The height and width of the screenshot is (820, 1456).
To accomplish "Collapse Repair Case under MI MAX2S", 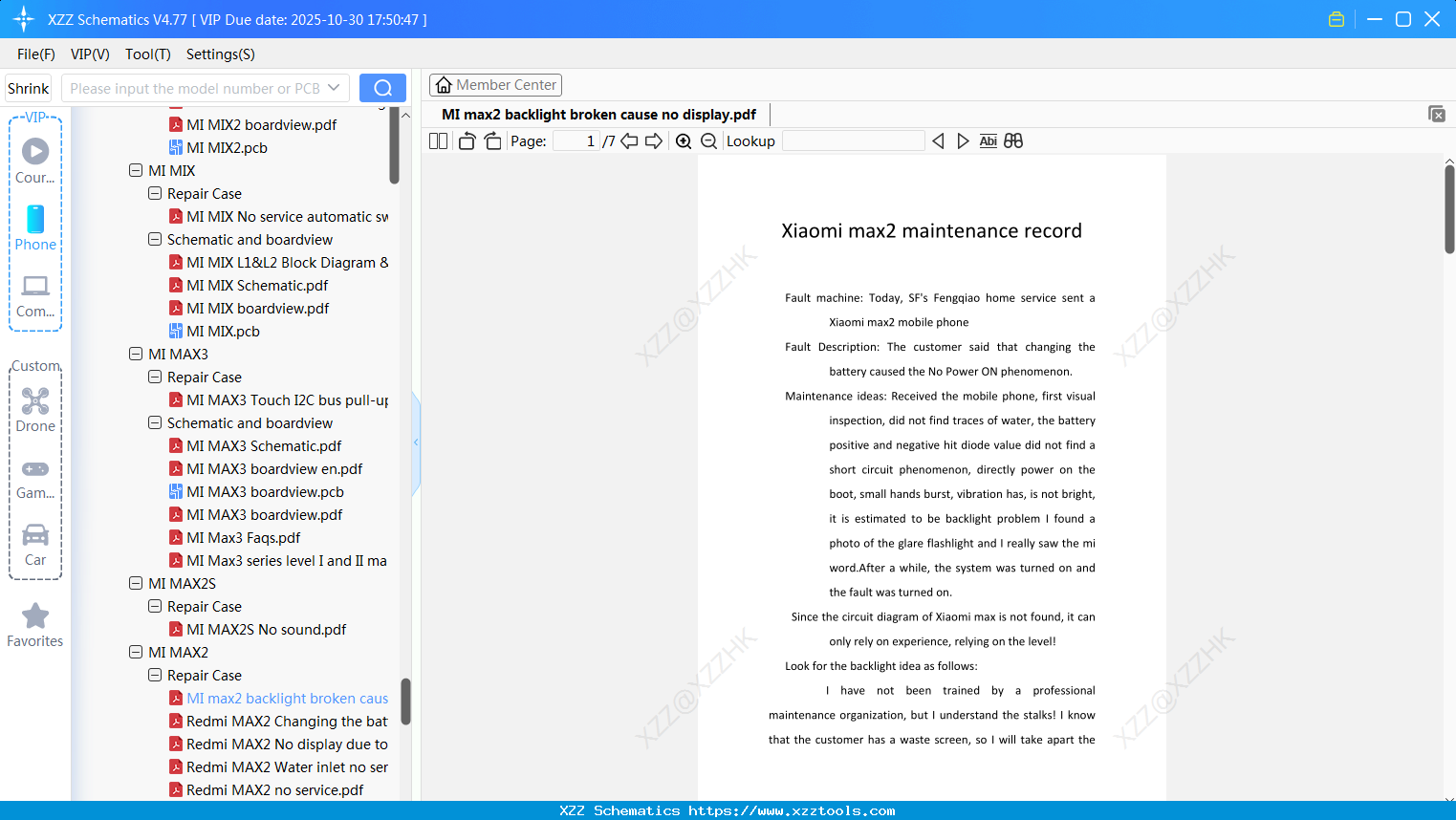I will coord(155,607).
